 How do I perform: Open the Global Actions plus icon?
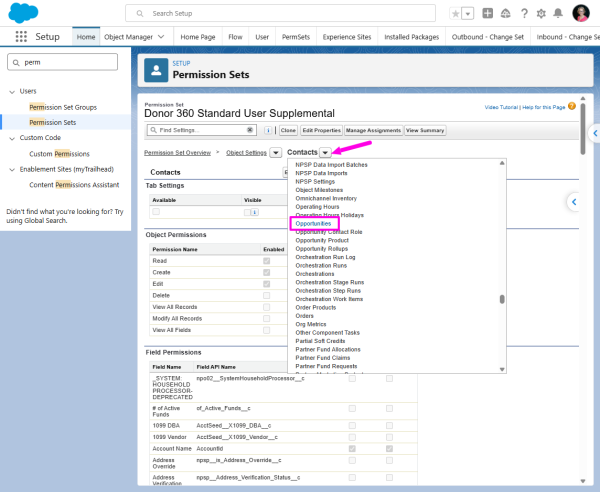(x=488, y=13)
